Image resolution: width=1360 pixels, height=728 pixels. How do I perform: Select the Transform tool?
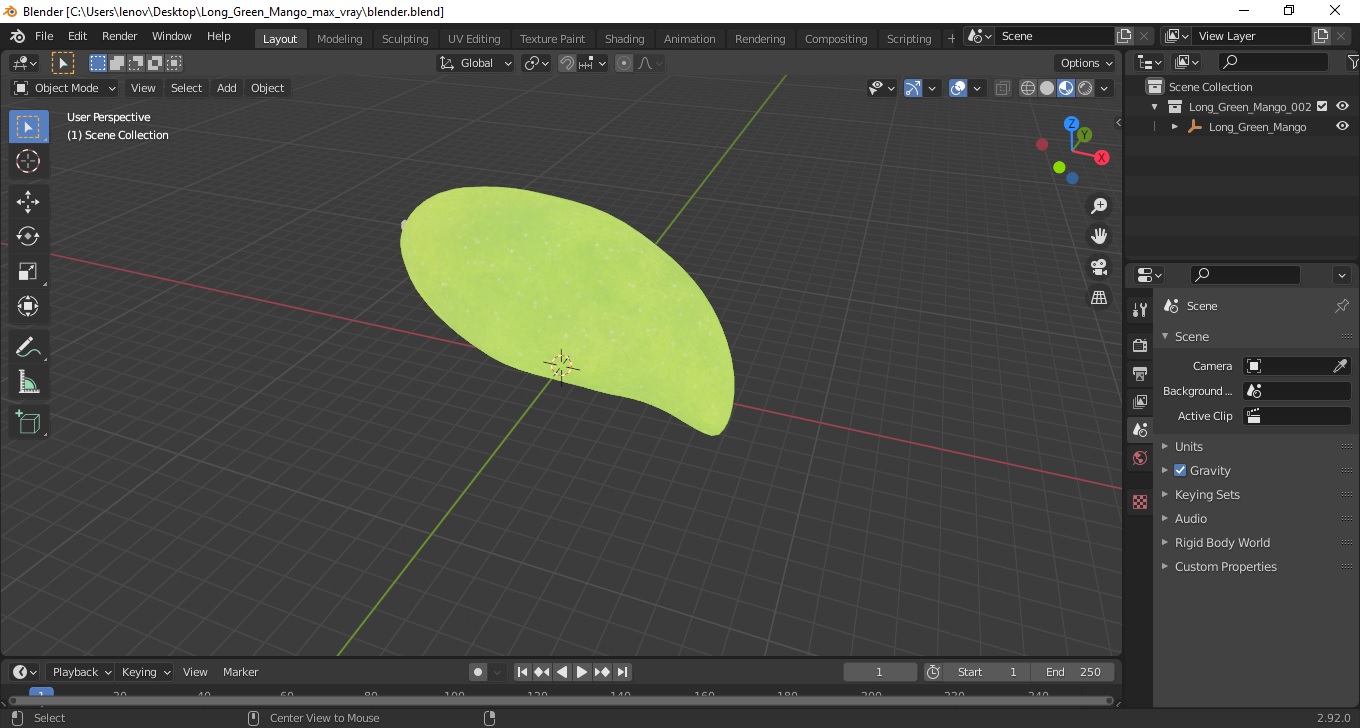(x=28, y=306)
